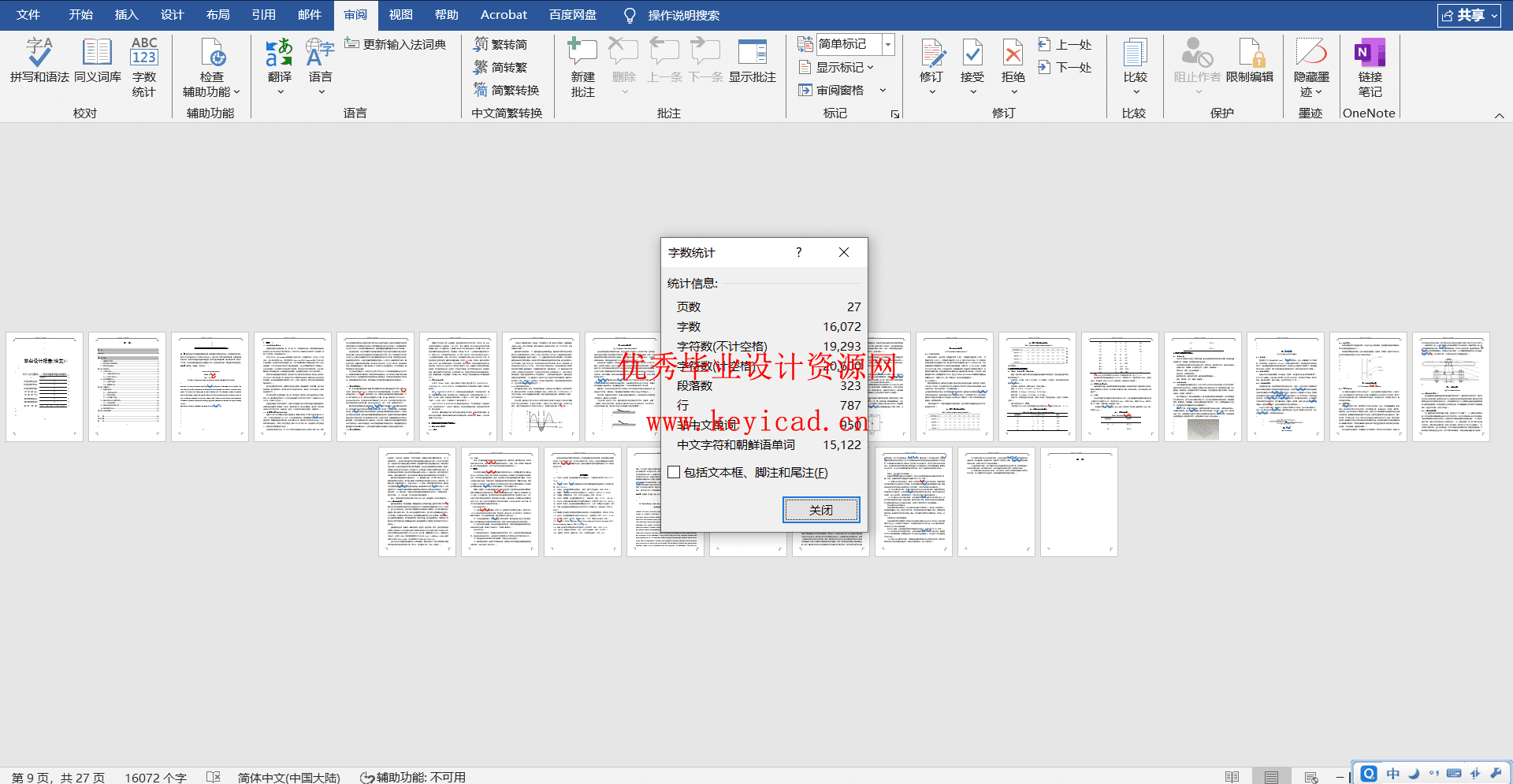Viewport: 1513px width, 784px height.
Task: Open Reviewing Pane (审阅窗格)
Action: [x=832, y=90]
